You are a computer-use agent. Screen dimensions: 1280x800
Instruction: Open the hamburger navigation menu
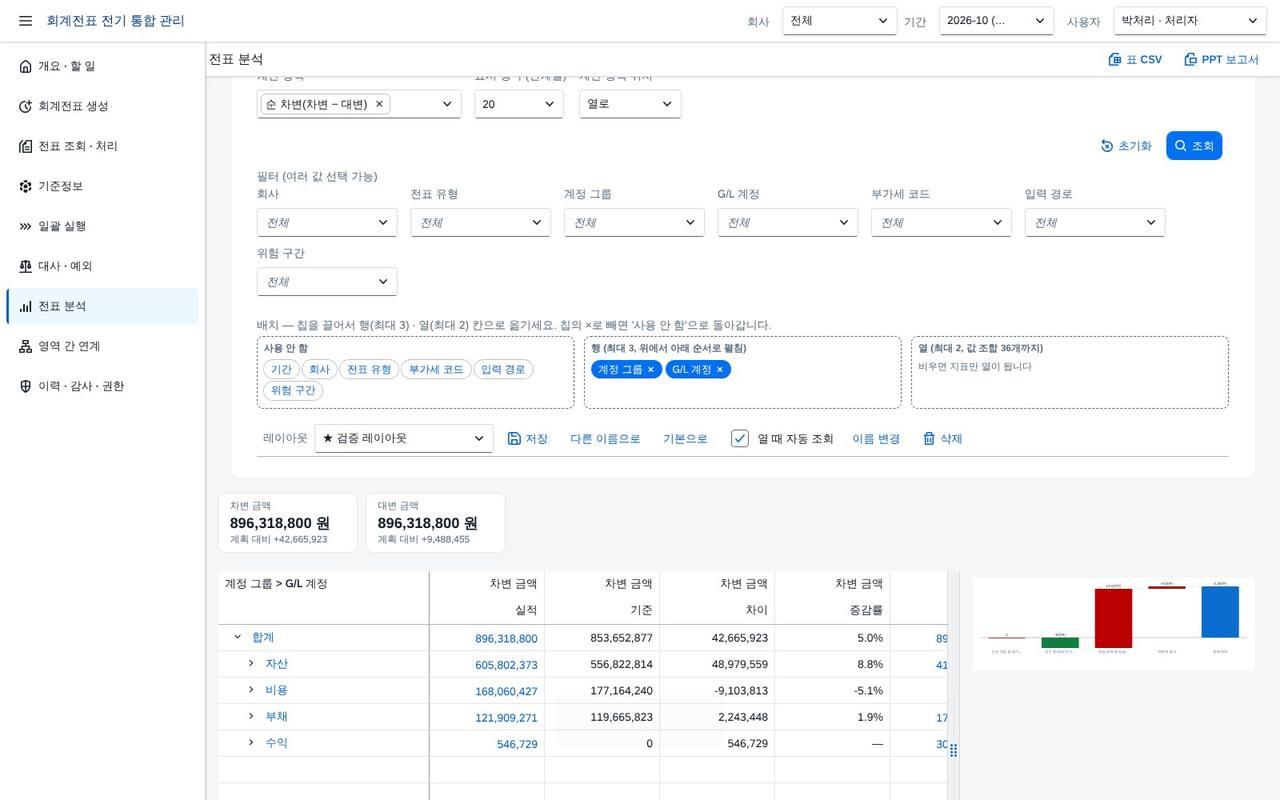tap(25, 21)
